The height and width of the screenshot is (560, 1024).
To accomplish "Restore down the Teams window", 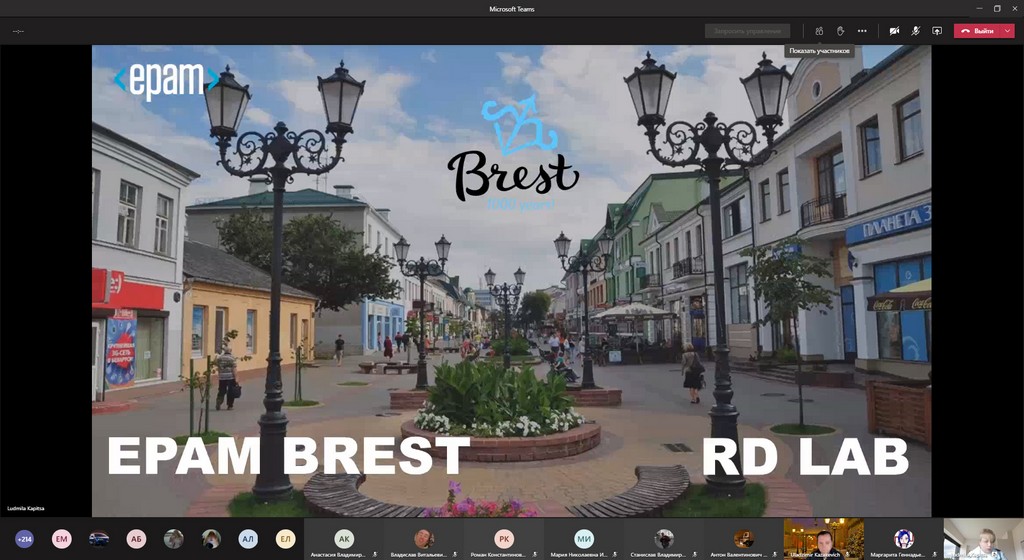I will click(x=997, y=8).
